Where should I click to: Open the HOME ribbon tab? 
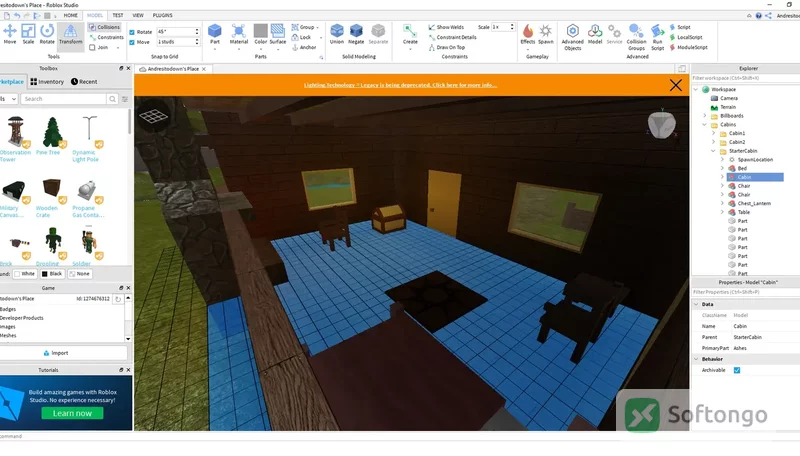click(x=70, y=15)
